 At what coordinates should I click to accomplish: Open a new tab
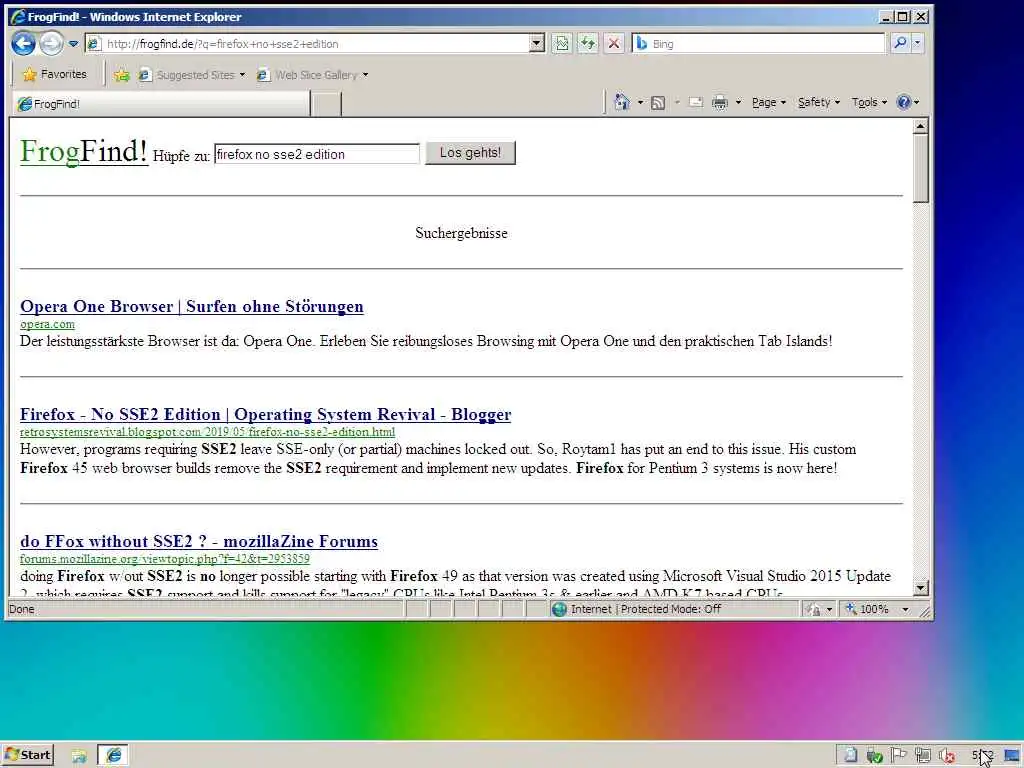click(x=325, y=104)
